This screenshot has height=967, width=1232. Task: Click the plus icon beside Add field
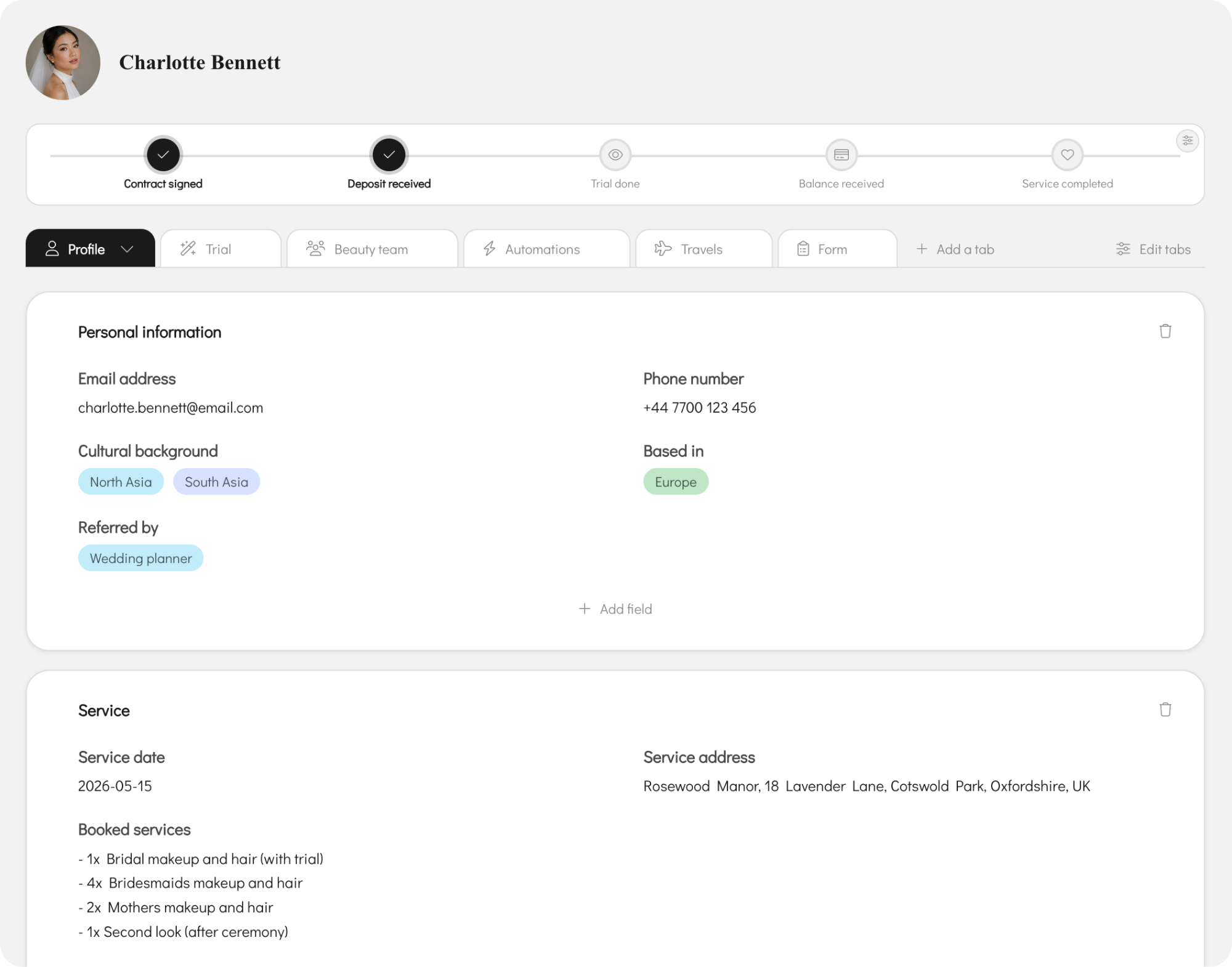(585, 609)
